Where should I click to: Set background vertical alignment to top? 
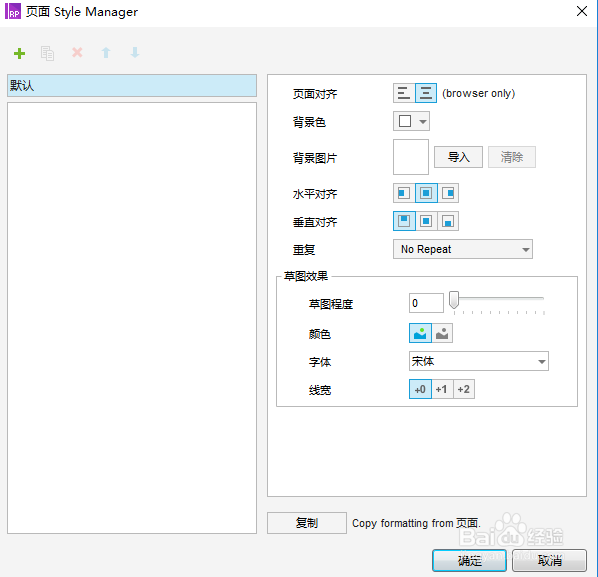[404, 221]
